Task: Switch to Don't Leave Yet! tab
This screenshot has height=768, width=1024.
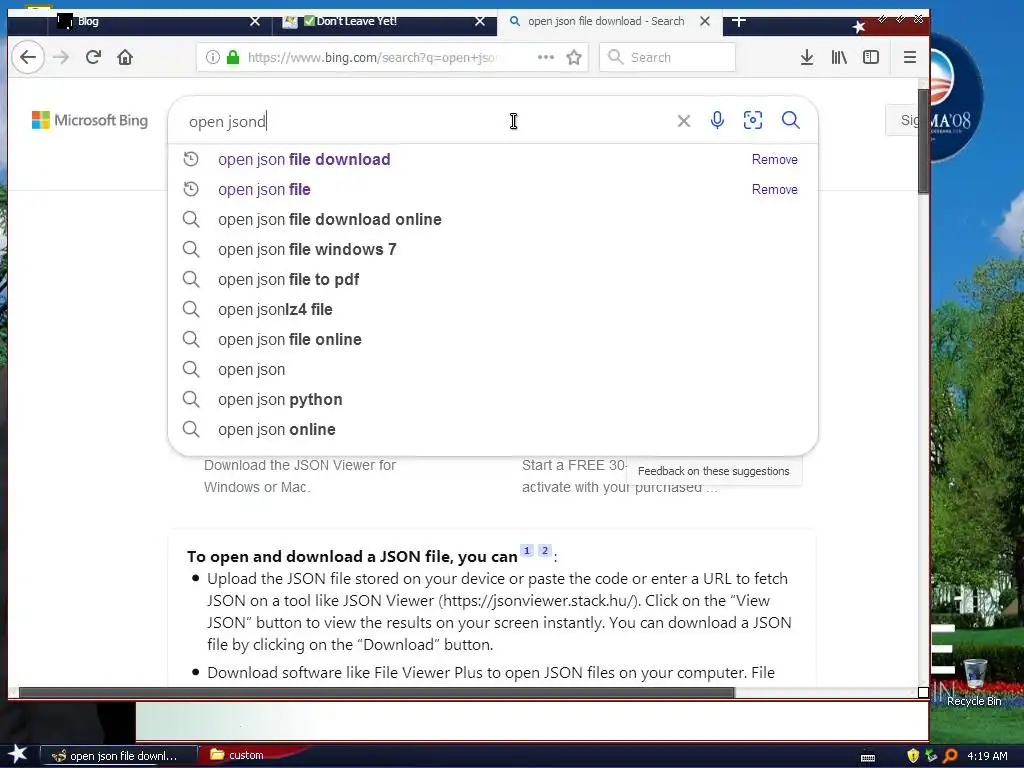Action: [x=384, y=22]
